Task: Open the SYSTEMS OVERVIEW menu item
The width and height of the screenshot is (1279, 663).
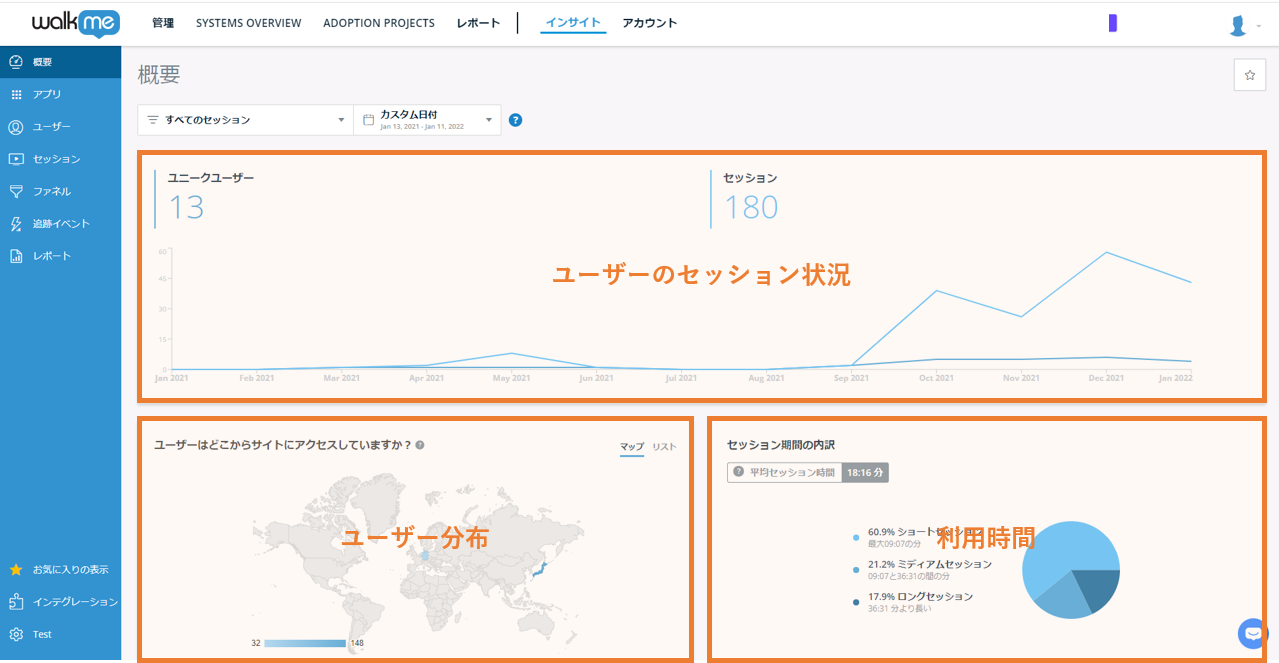Action: [248, 23]
